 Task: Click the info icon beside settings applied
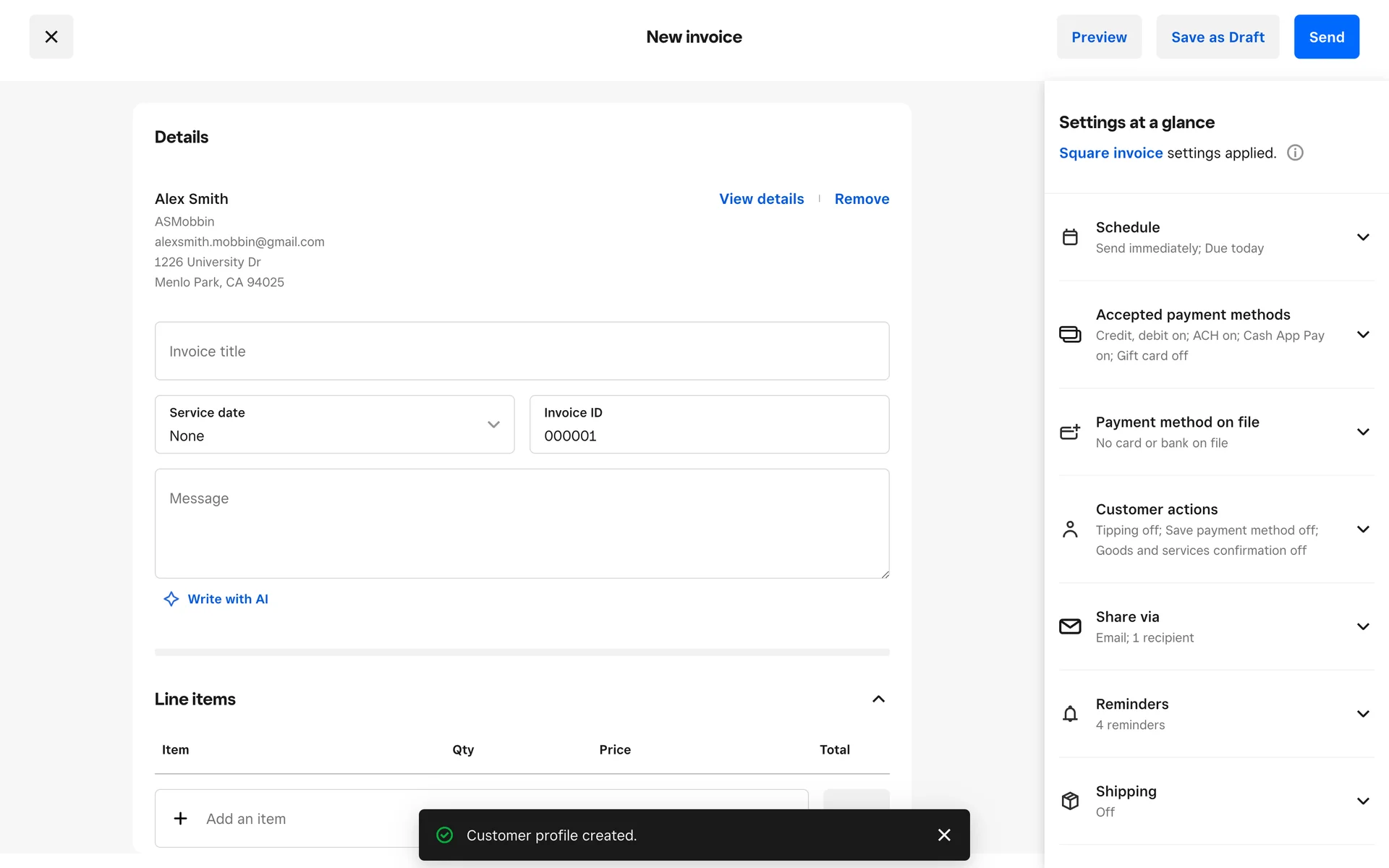pos(1295,153)
